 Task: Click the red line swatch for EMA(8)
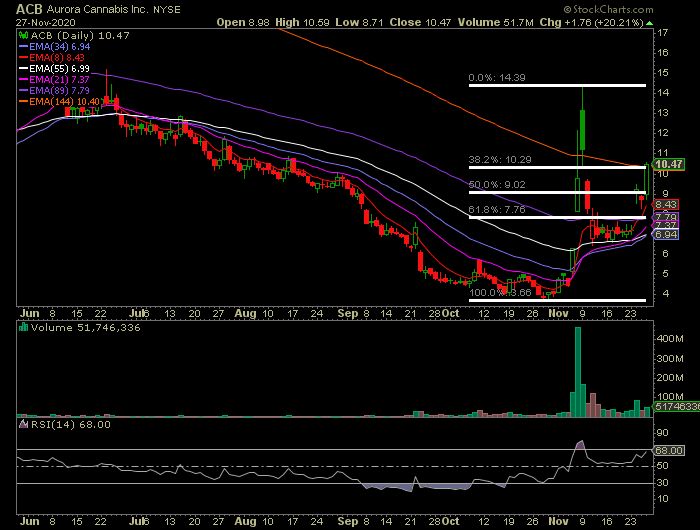(24, 58)
